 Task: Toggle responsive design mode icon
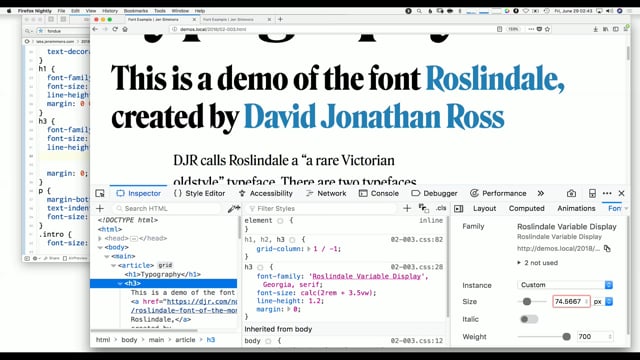[592, 193]
